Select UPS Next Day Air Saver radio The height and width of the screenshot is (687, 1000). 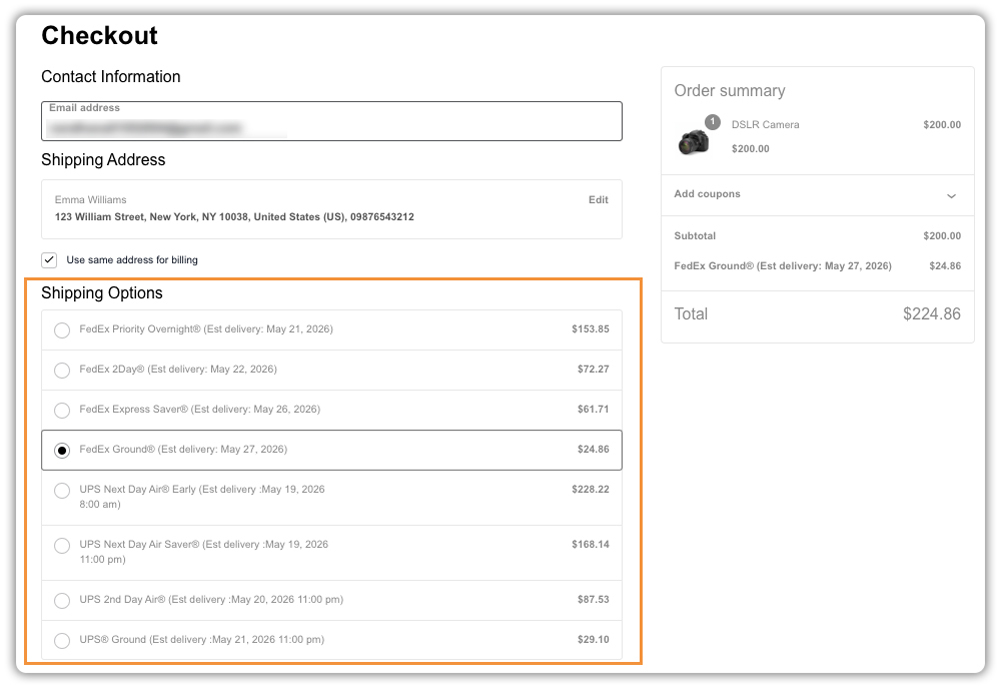click(62, 545)
